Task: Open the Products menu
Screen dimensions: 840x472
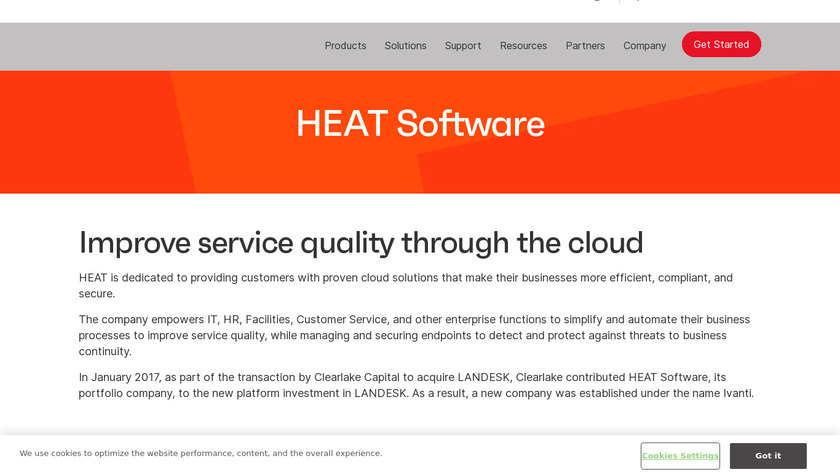Action: click(x=345, y=46)
